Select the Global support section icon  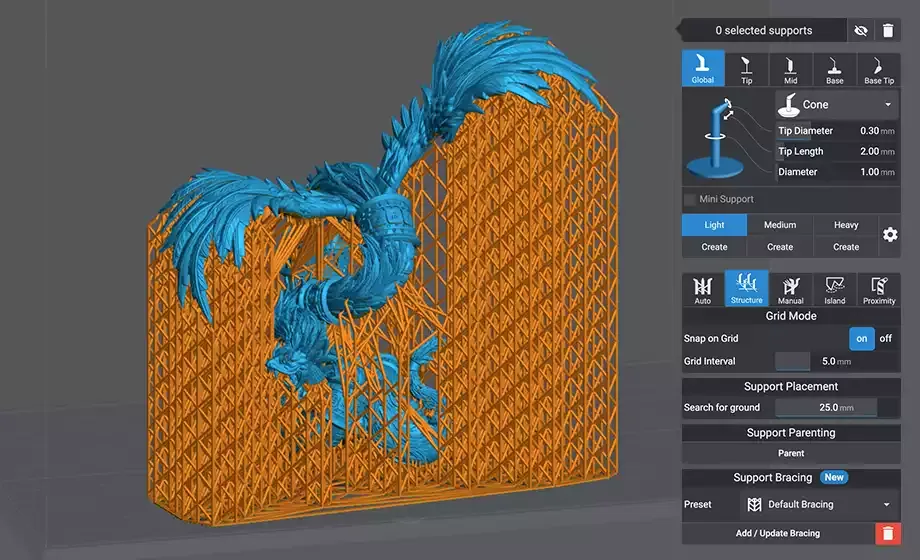pos(702,69)
